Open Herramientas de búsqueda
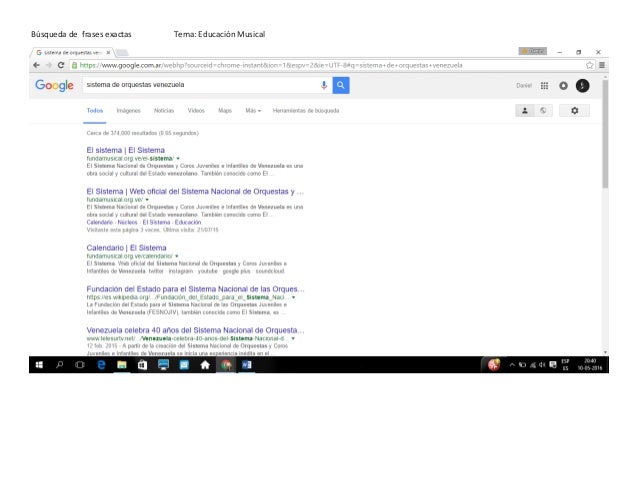638x493 pixels. [306, 111]
